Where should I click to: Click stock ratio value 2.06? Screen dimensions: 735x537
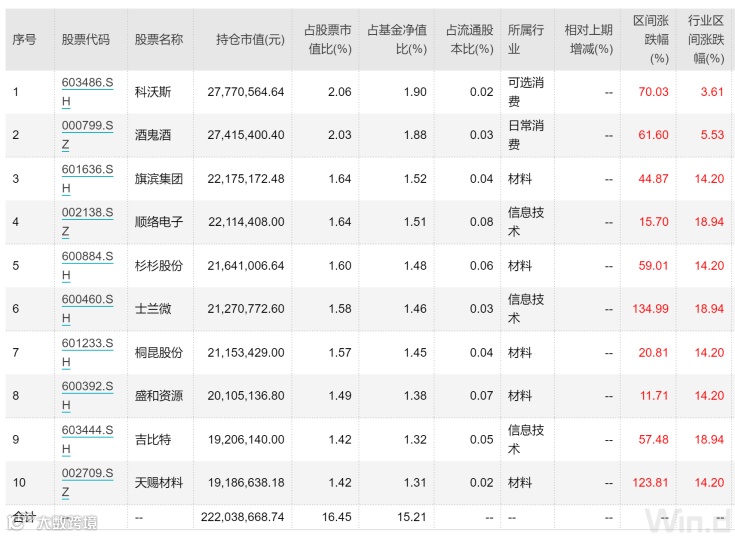[339, 92]
